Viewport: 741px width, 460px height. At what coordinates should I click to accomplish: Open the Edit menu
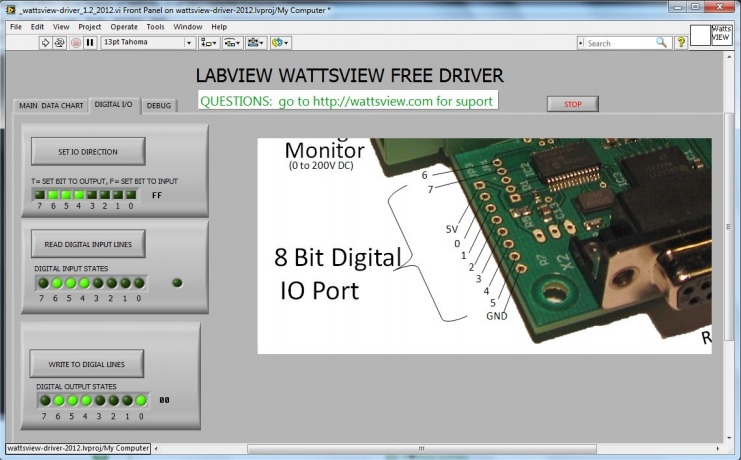coord(37,27)
